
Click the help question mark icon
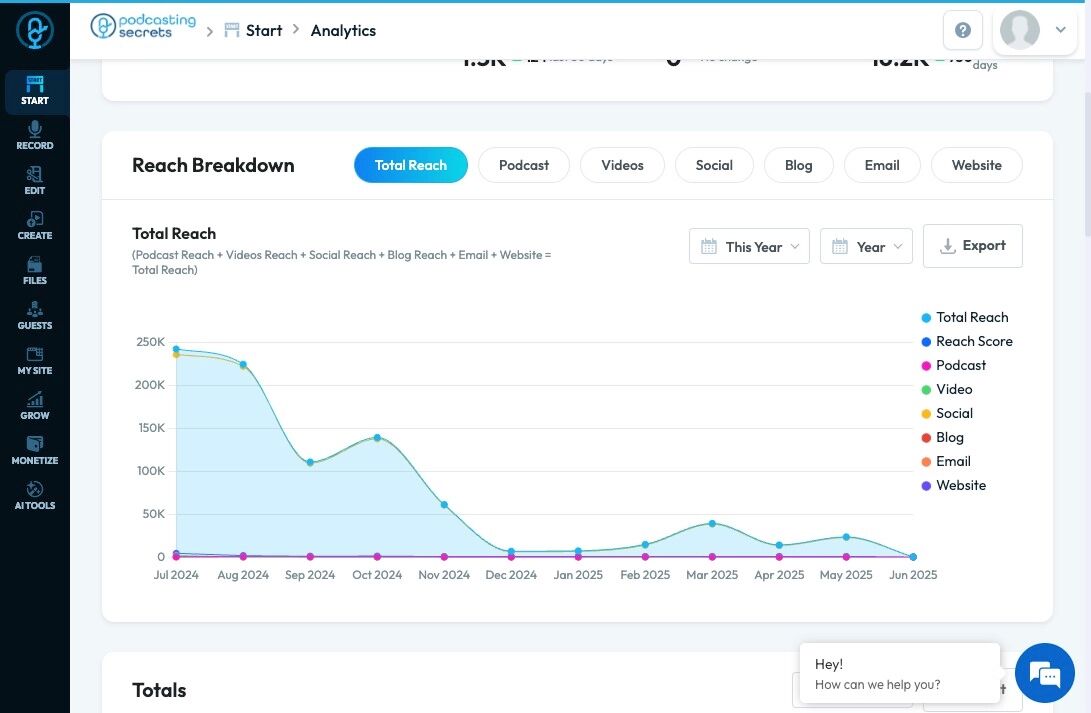coord(963,30)
